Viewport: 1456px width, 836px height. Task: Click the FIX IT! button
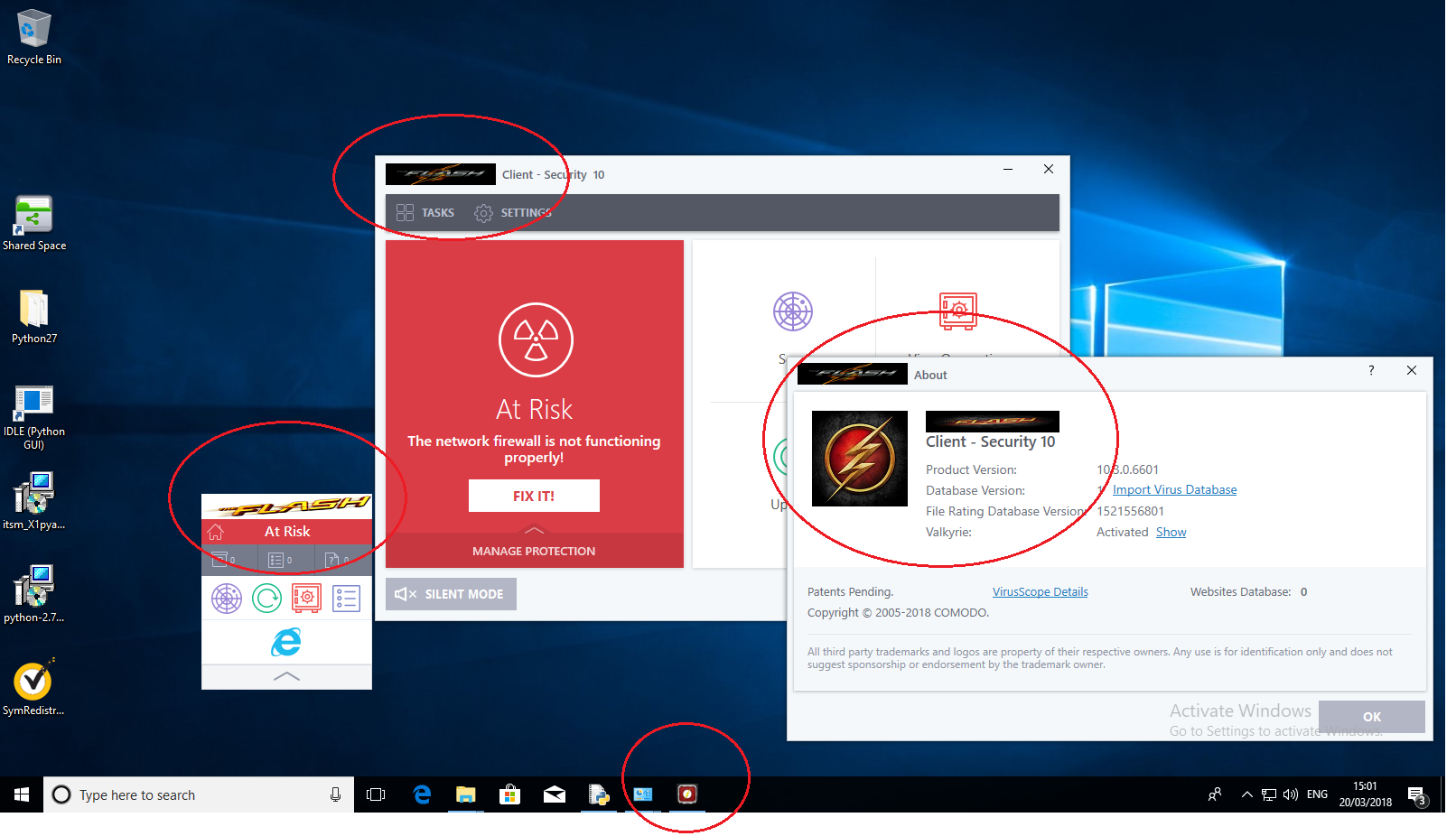(534, 496)
